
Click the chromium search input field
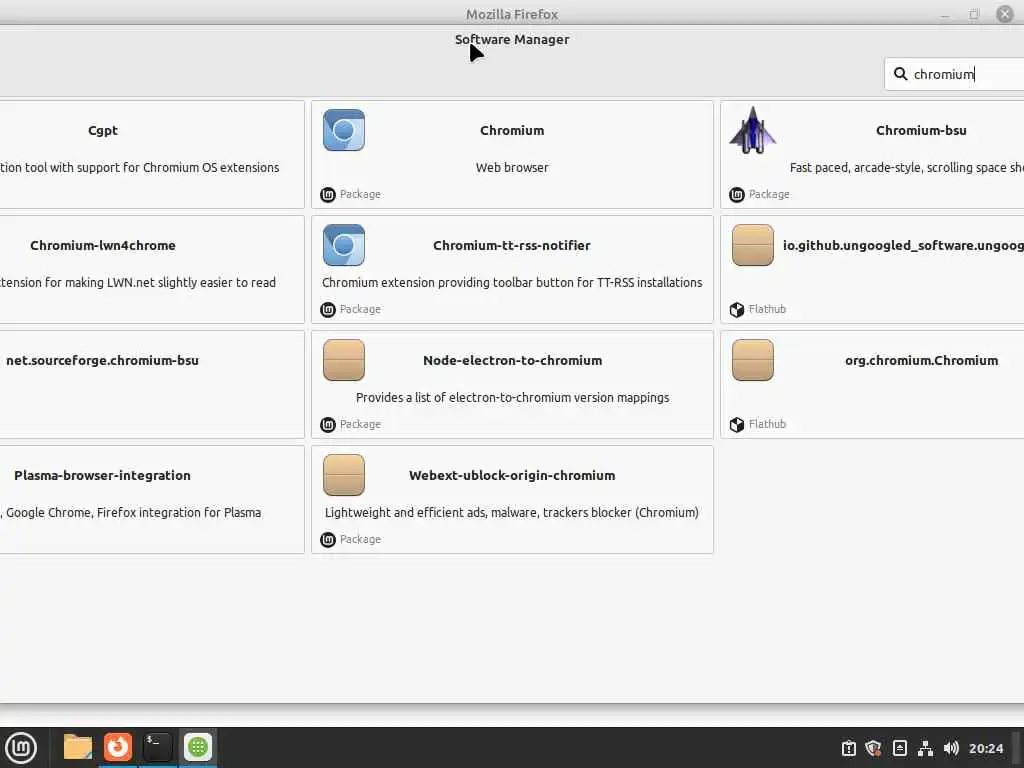click(954, 74)
